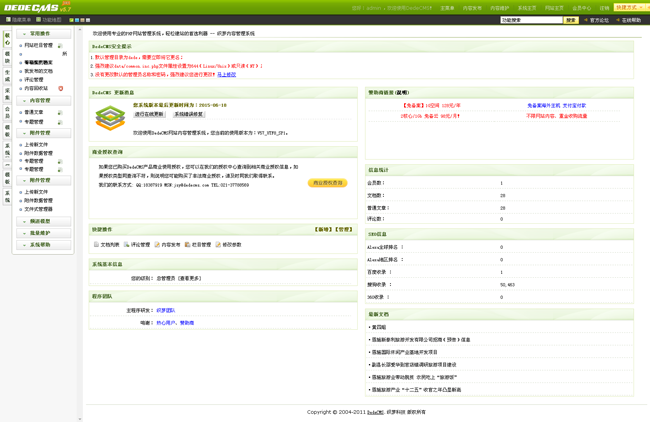Go to 网站主页 in top navigation
This screenshot has width=650, height=422.
coord(554,8)
